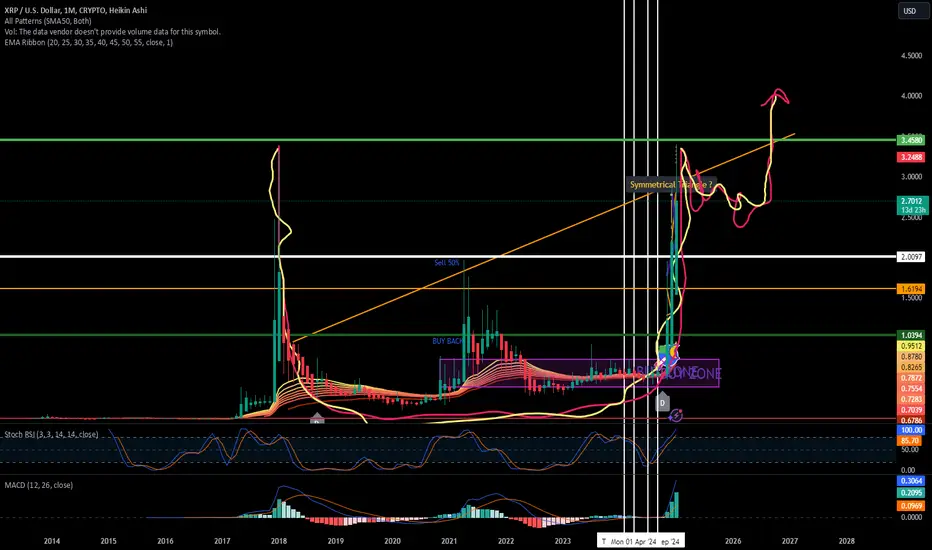Click the 0.8780 EMA value label
The image size is (932, 550).
click(911, 357)
